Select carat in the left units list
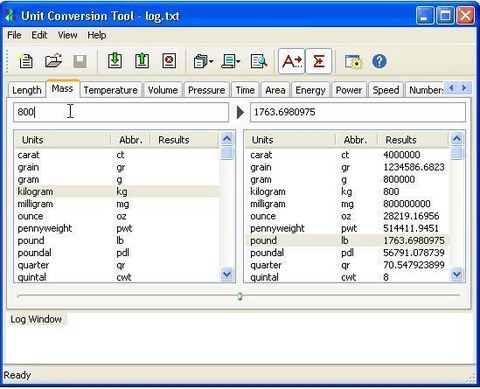 point(117,155)
